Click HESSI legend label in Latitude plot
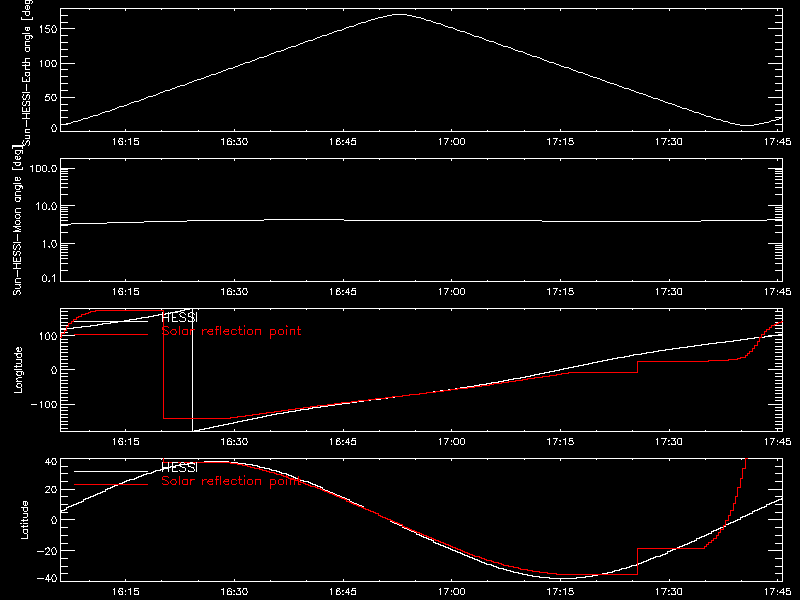This screenshot has height=600, width=800. click(180, 467)
